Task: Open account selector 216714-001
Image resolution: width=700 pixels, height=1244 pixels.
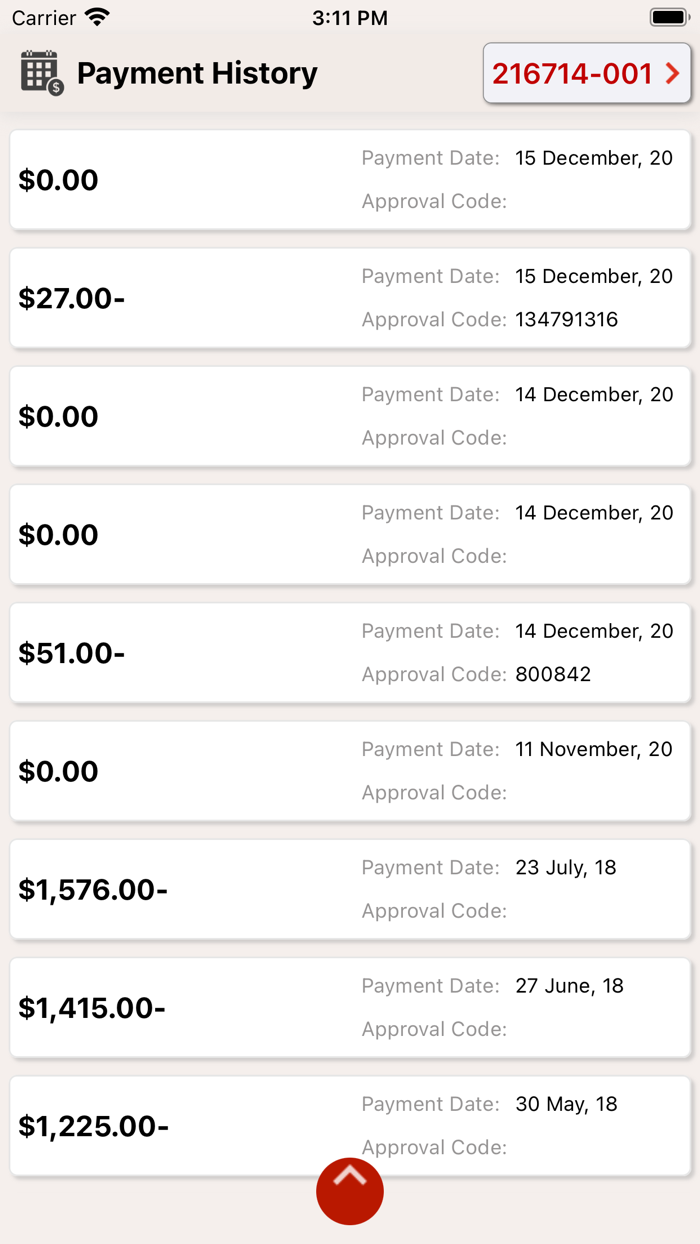Action: [587, 73]
